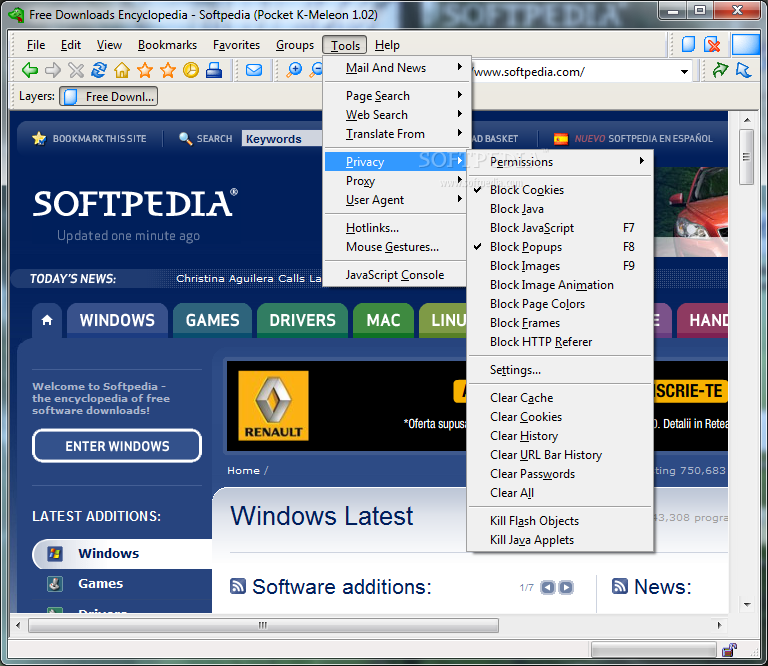768x666 pixels.
Task: Click next arrow beside 1/7
Action: 566,587
